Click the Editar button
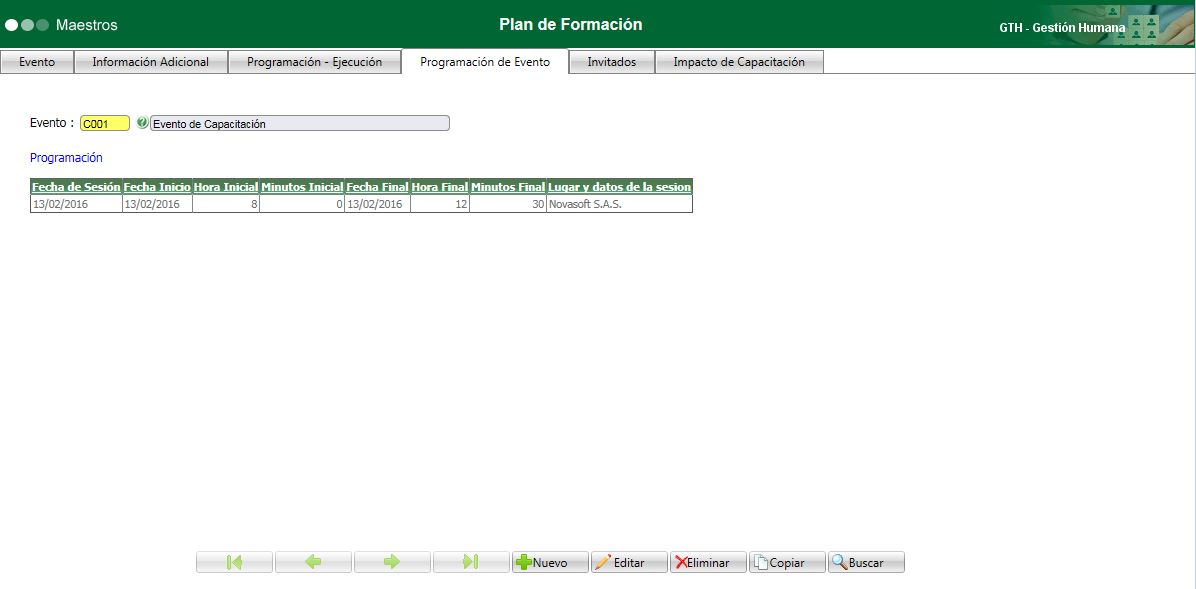 (x=629, y=562)
